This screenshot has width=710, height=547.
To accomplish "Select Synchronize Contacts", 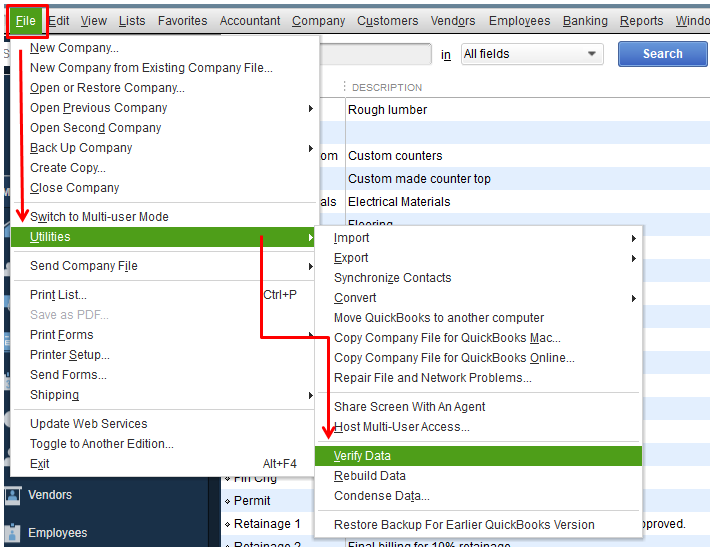I will (479, 278).
